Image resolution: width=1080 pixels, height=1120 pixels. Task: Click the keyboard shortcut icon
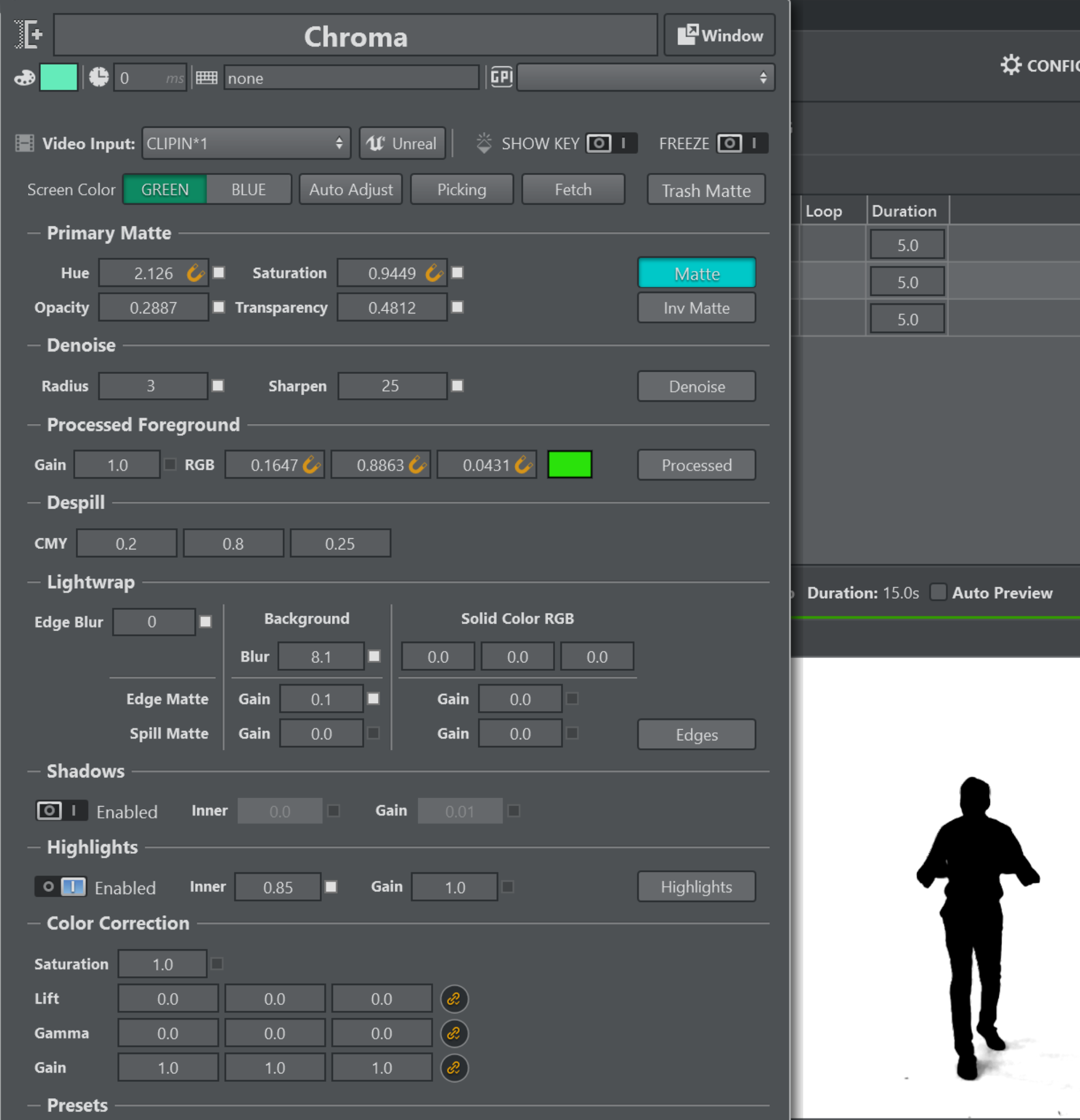tap(206, 78)
